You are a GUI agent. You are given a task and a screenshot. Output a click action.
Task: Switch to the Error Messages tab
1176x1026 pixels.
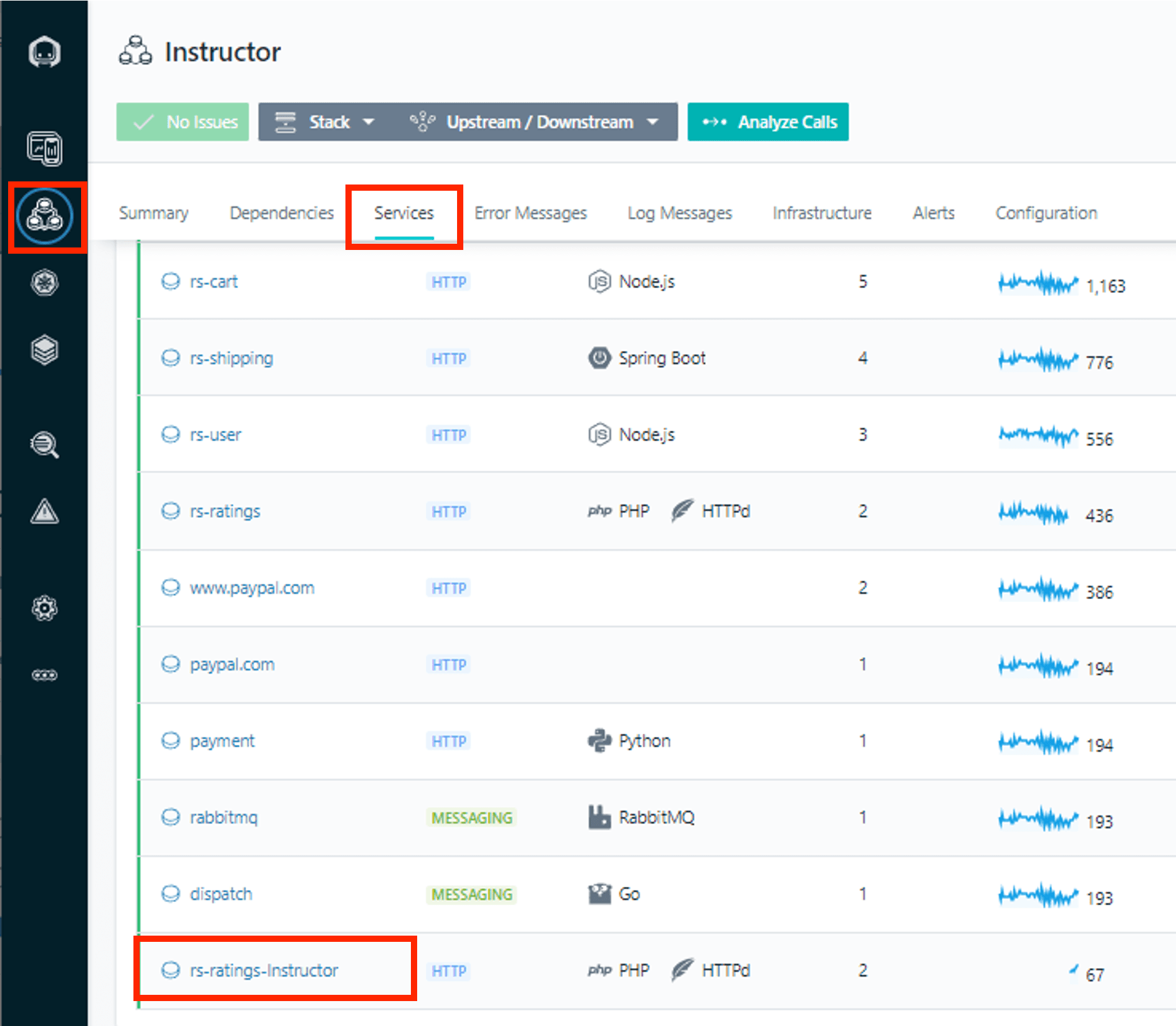[x=530, y=213]
